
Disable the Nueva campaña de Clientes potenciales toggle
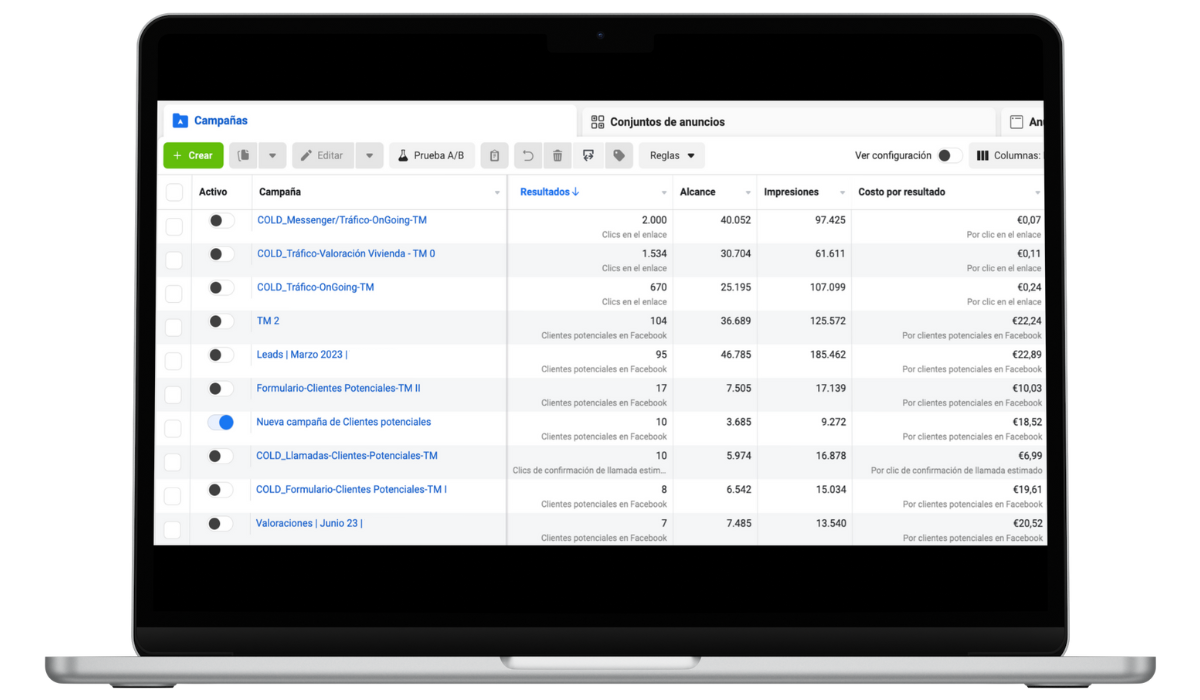pos(220,423)
